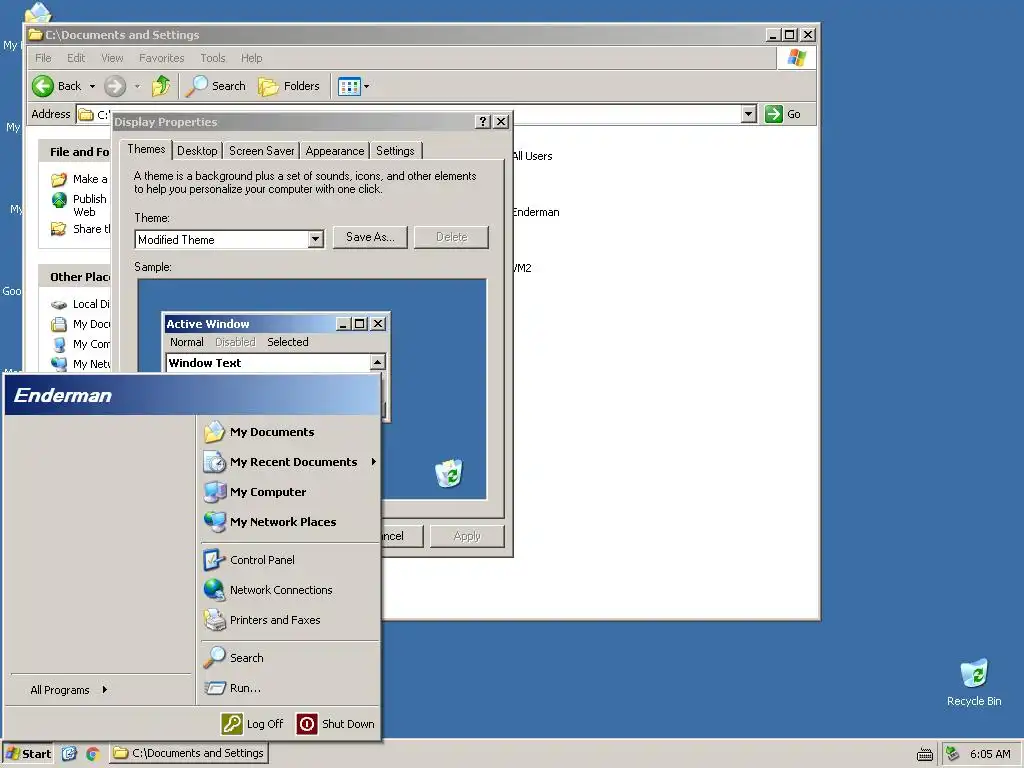1024x768 pixels.
Task: Click the Help question mark in Display Properties
Action: (483, 121)
